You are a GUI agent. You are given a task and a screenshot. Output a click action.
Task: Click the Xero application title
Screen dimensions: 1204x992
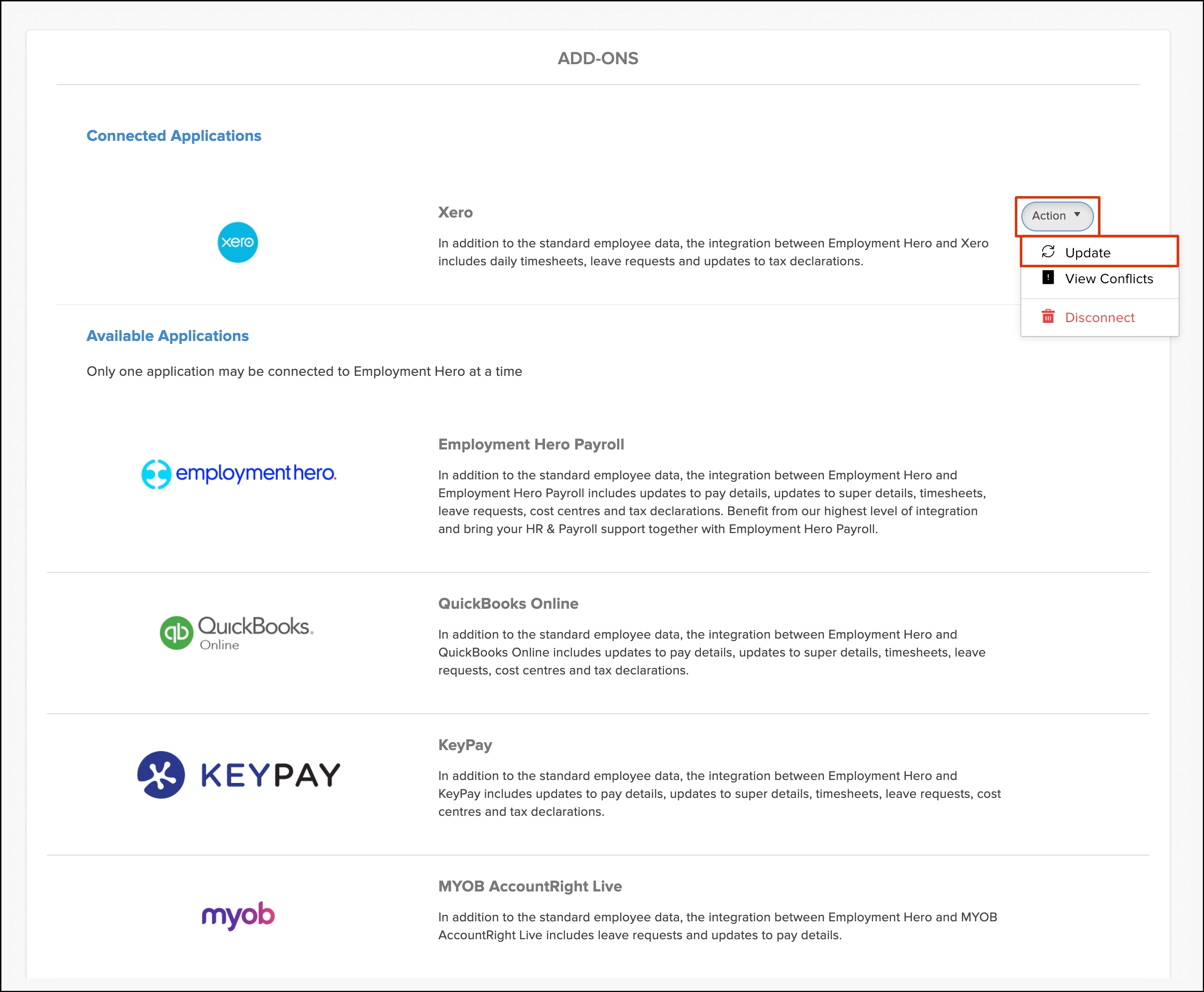point(455,213)
